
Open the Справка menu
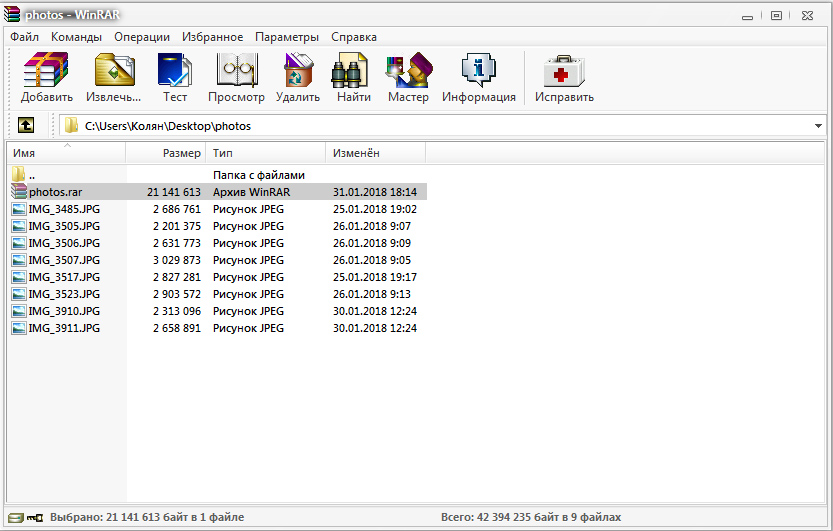pyautogui.click(x=354, y=37)
